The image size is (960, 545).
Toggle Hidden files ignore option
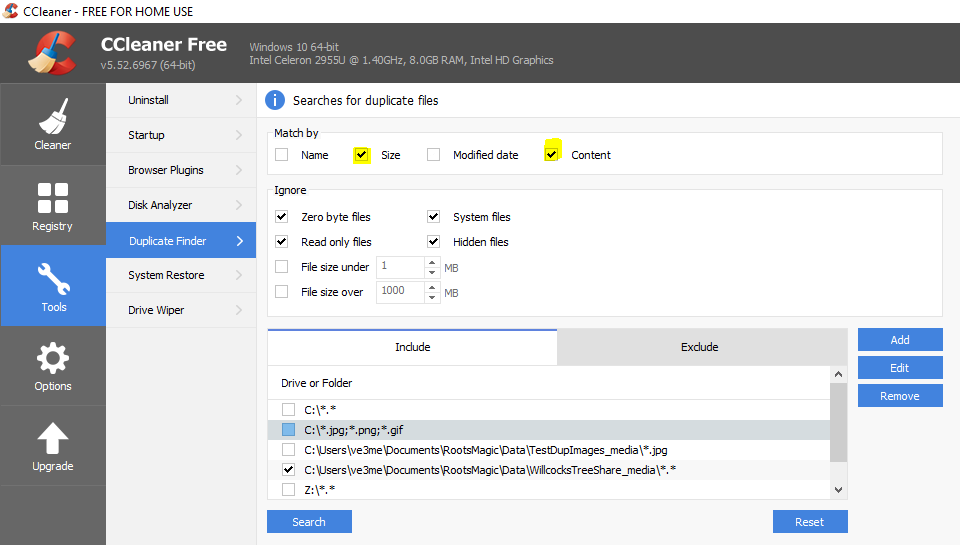tap(433, 242)
